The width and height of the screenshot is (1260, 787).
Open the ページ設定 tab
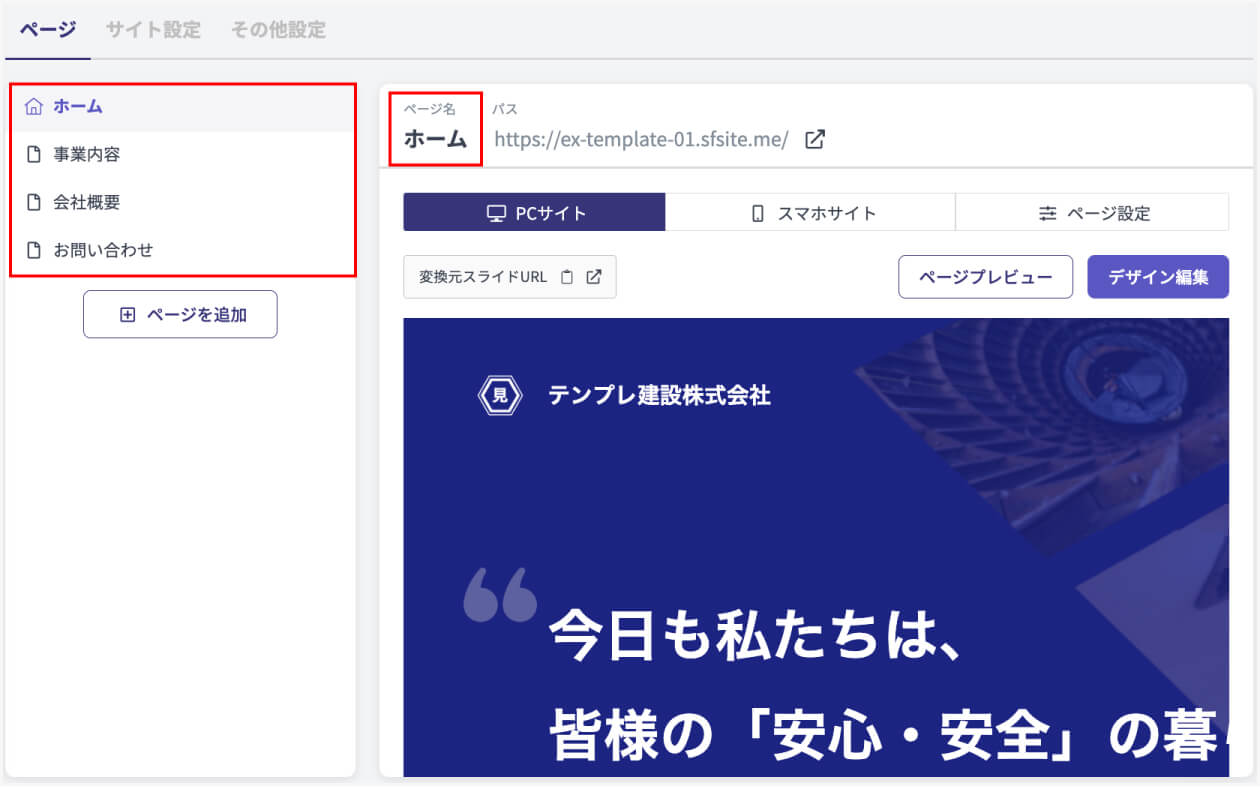[1093, 213]
